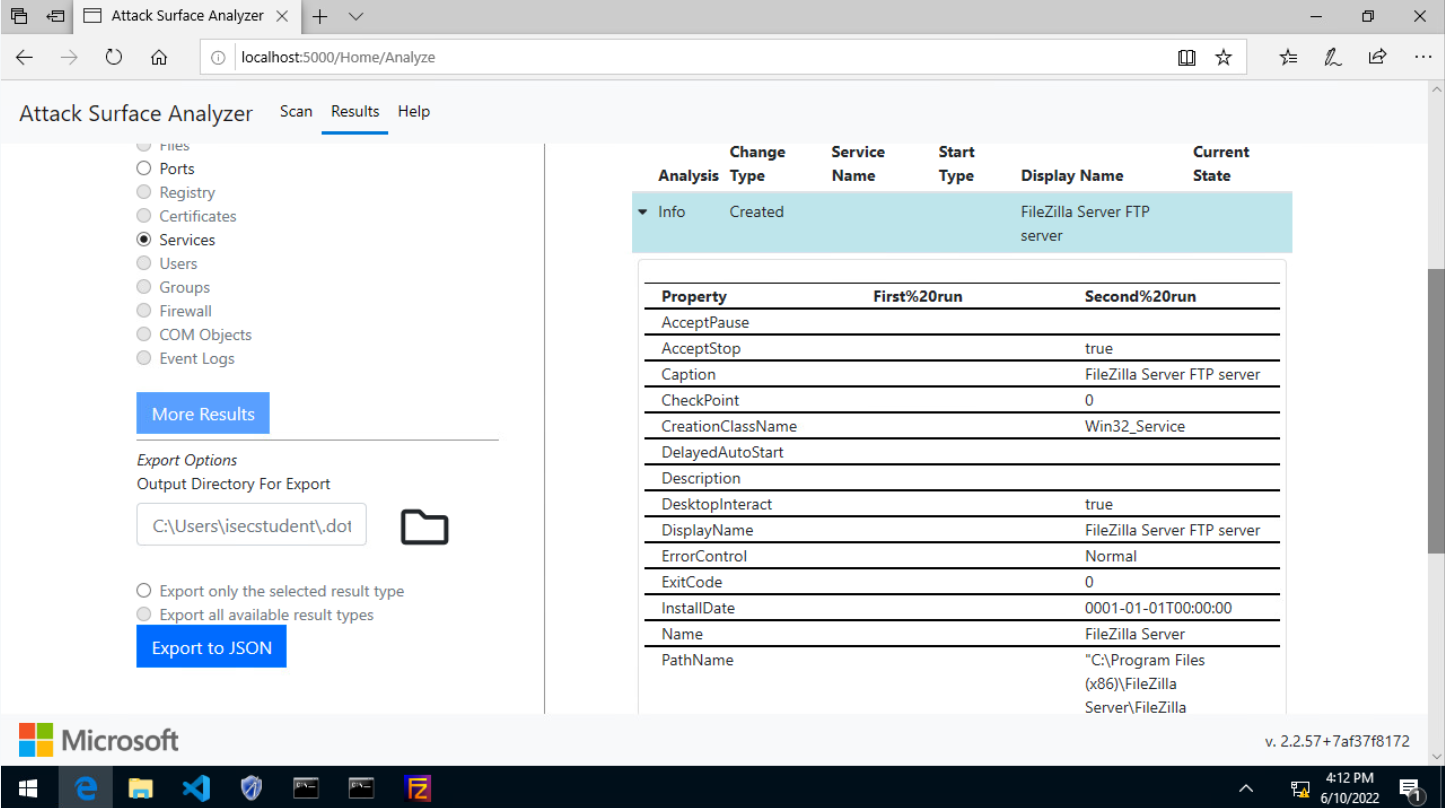This screenshot has height=808, width=1445.
Task: Open the Help tab
Action: [414, 111]
